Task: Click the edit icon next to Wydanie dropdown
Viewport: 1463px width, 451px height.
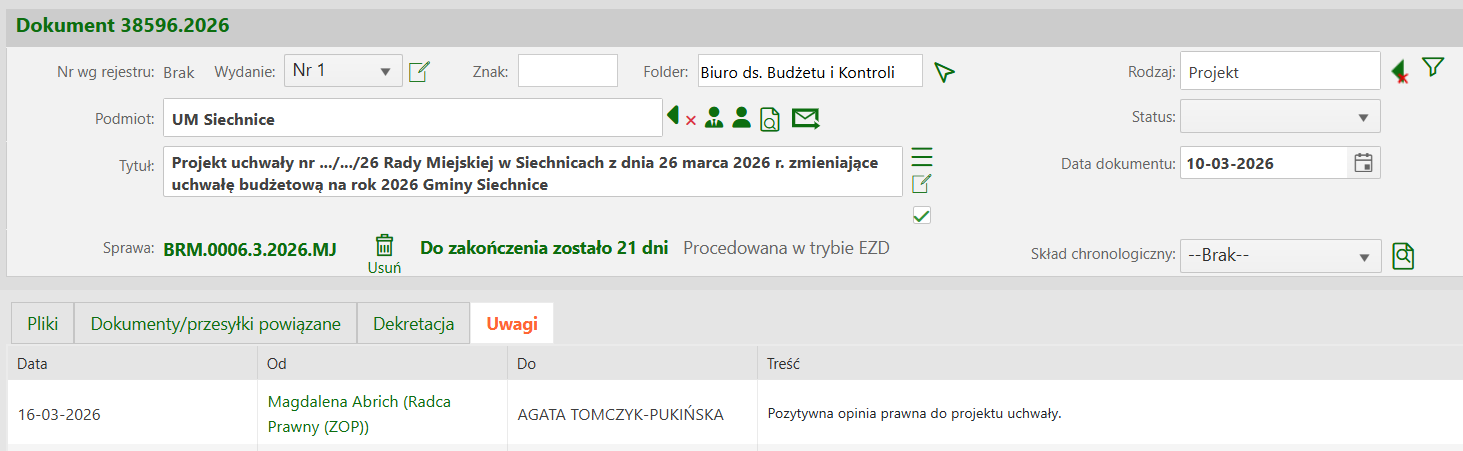Action: point(419,72)
